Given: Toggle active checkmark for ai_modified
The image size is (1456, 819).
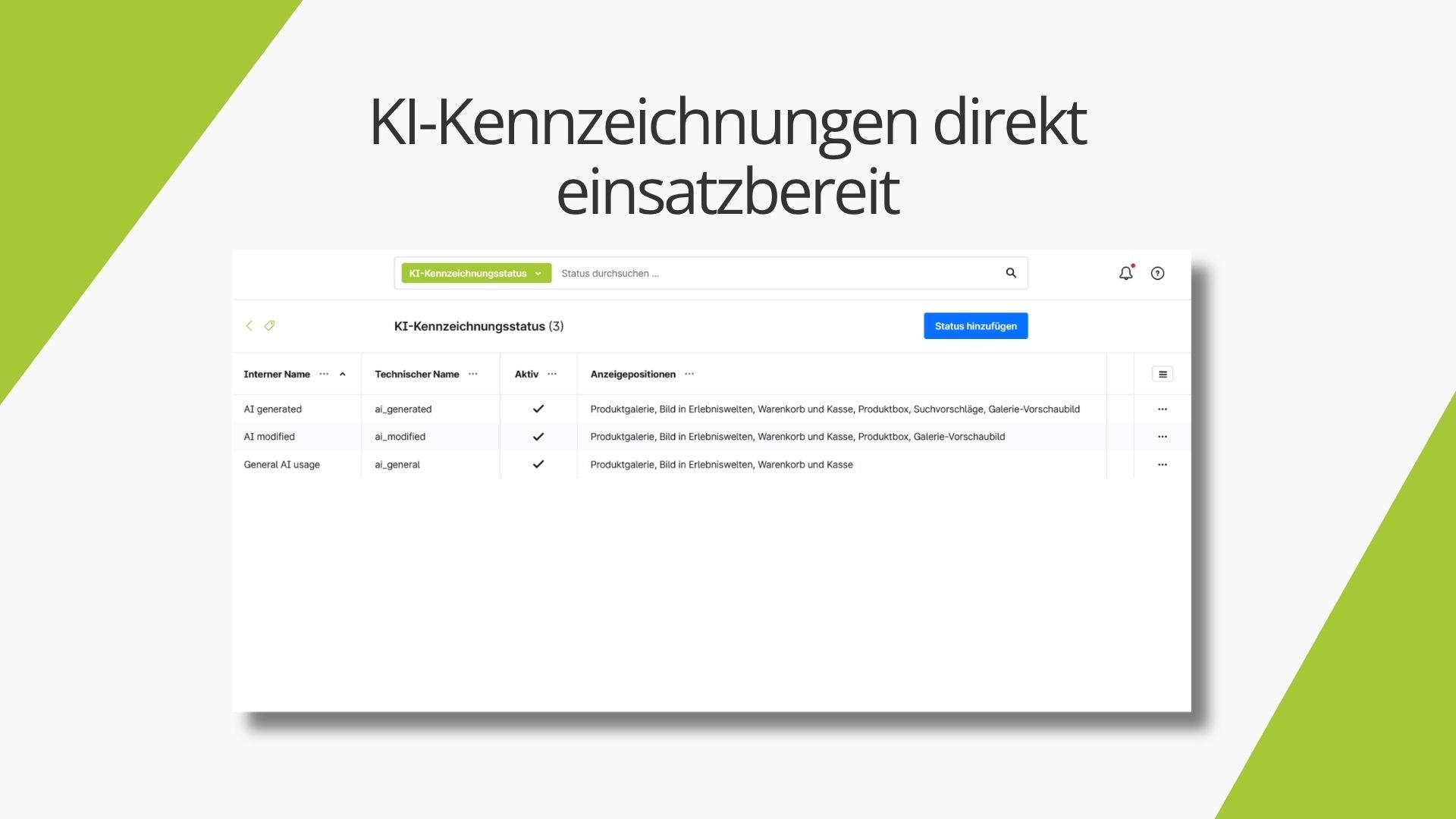Looking at the screenshot, I should click(538, 437).
